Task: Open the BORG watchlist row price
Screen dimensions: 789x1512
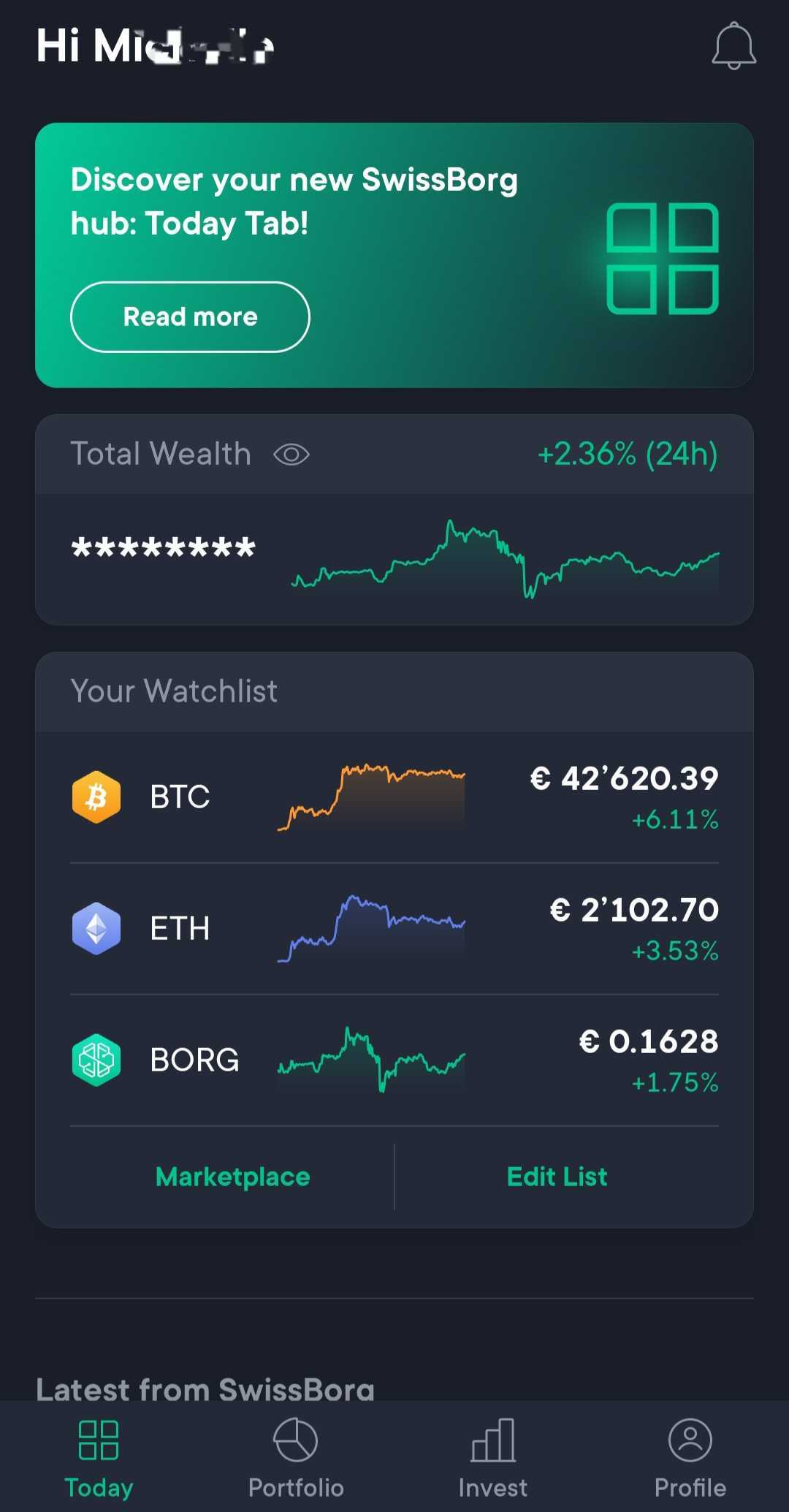Action: (x=649, y=1041)
